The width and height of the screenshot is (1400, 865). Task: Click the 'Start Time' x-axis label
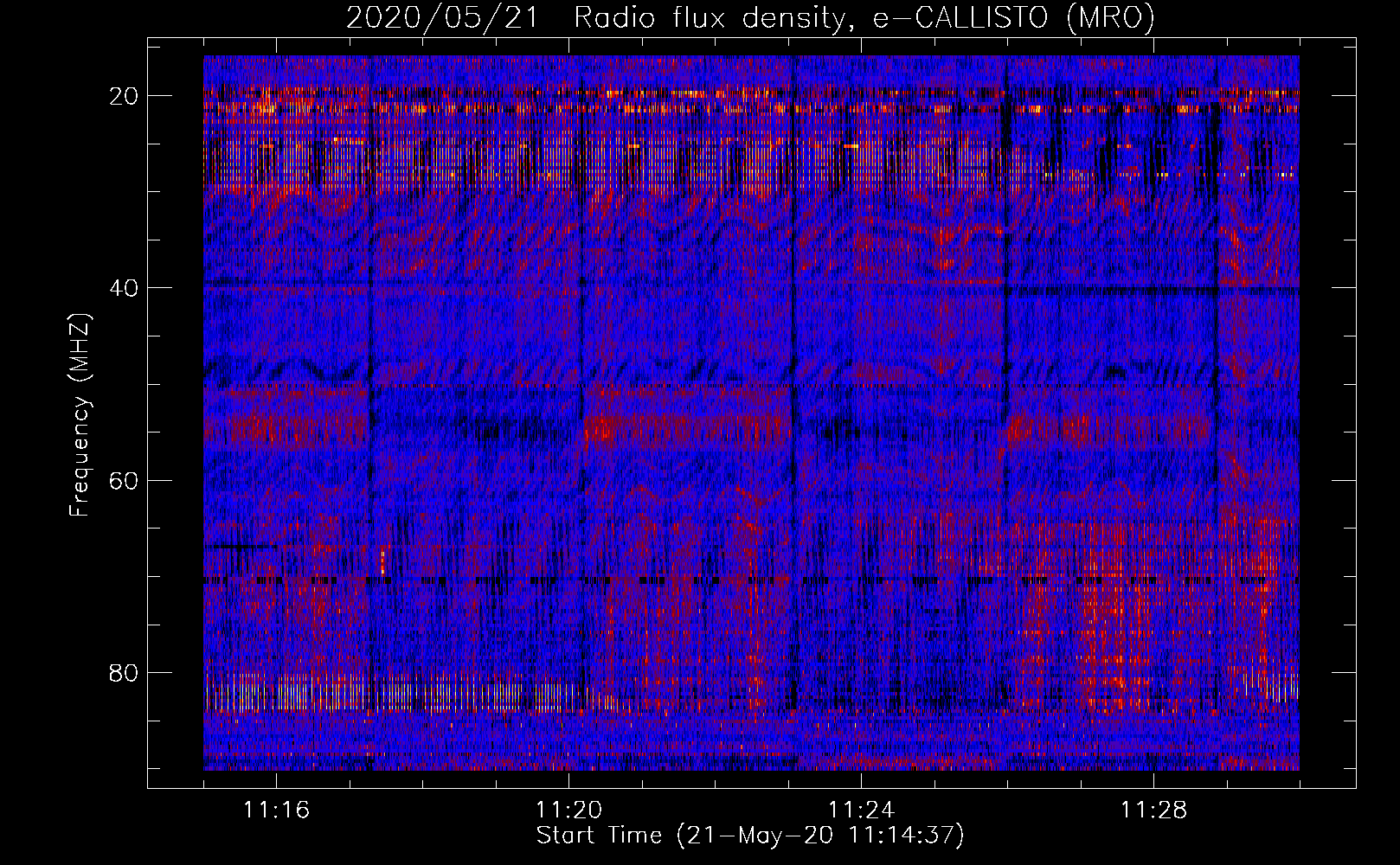click(x=750, y=836)
